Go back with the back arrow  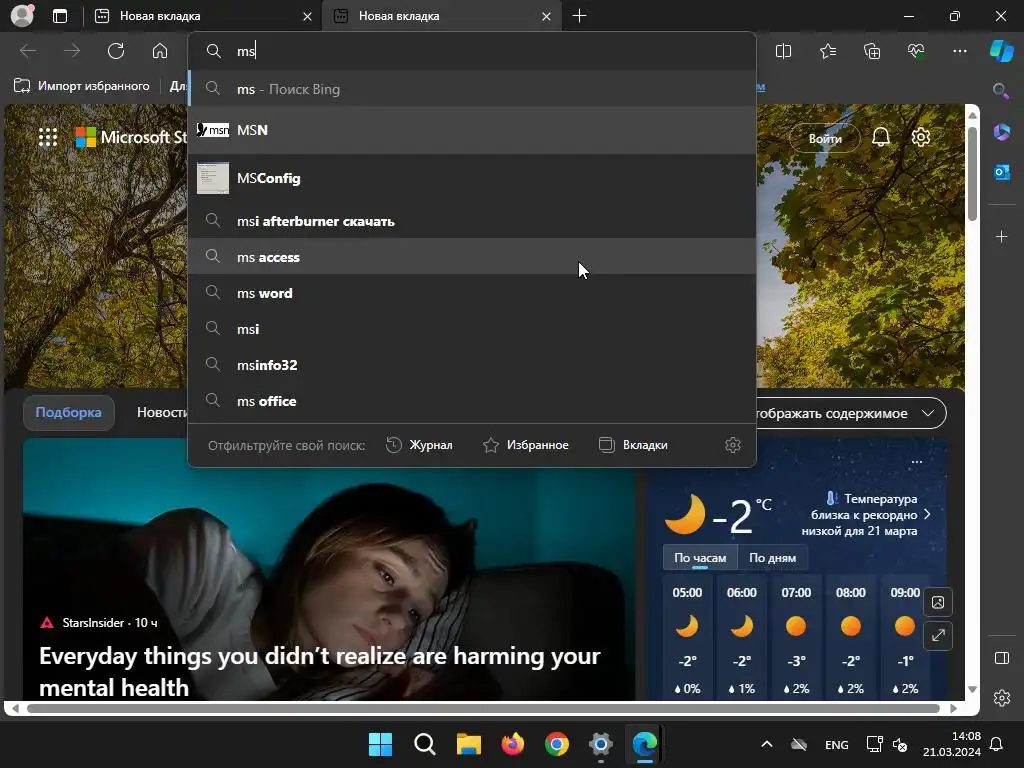28,51
